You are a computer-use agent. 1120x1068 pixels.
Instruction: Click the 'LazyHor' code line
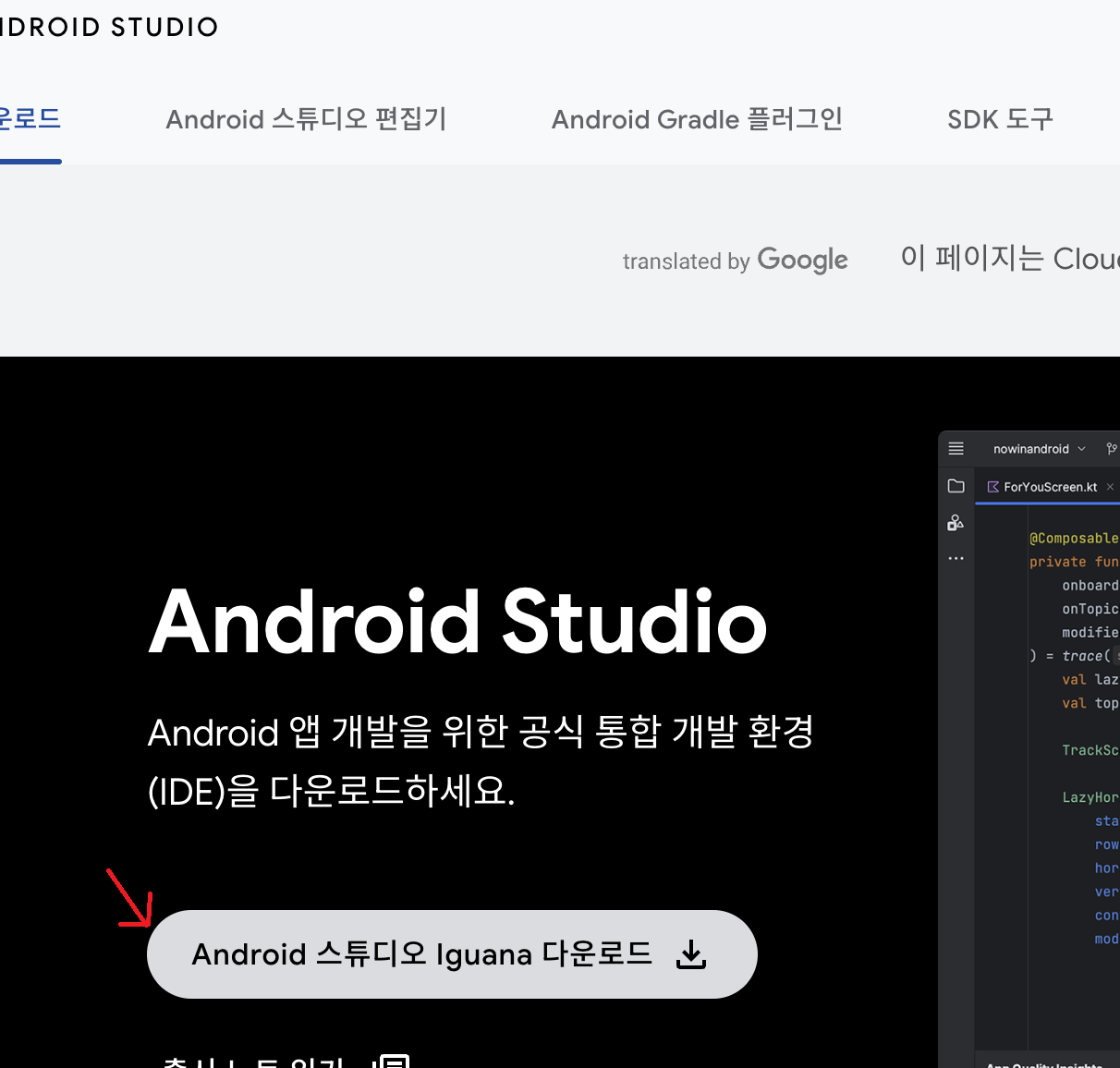1090,797
